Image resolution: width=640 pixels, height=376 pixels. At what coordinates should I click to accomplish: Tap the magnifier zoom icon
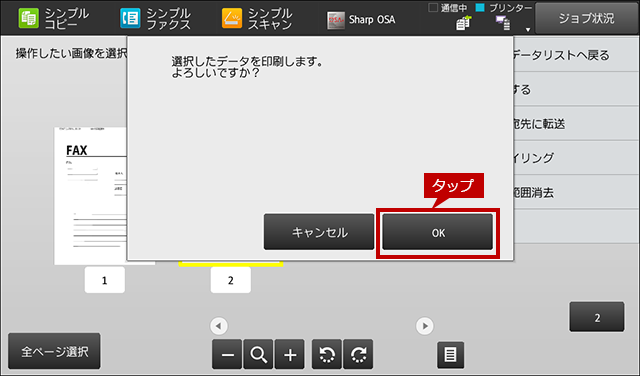pos(258,354)
